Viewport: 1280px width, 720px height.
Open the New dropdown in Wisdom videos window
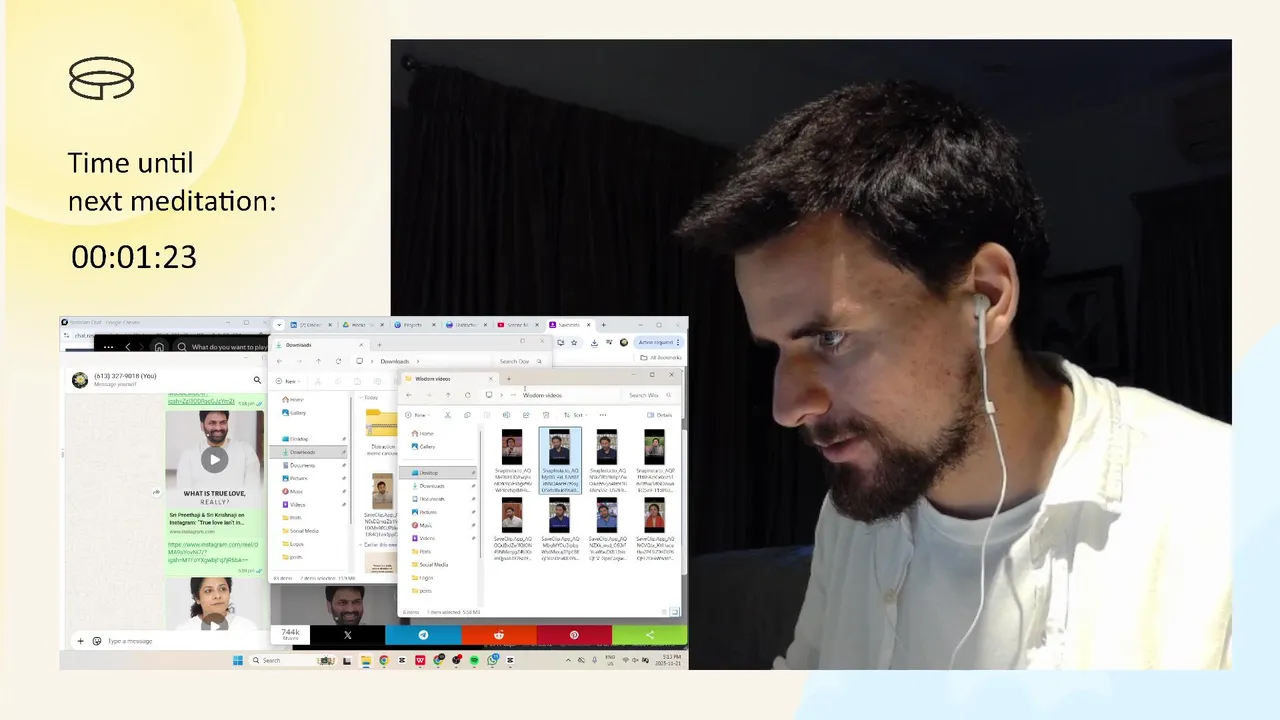coord(419,414)
